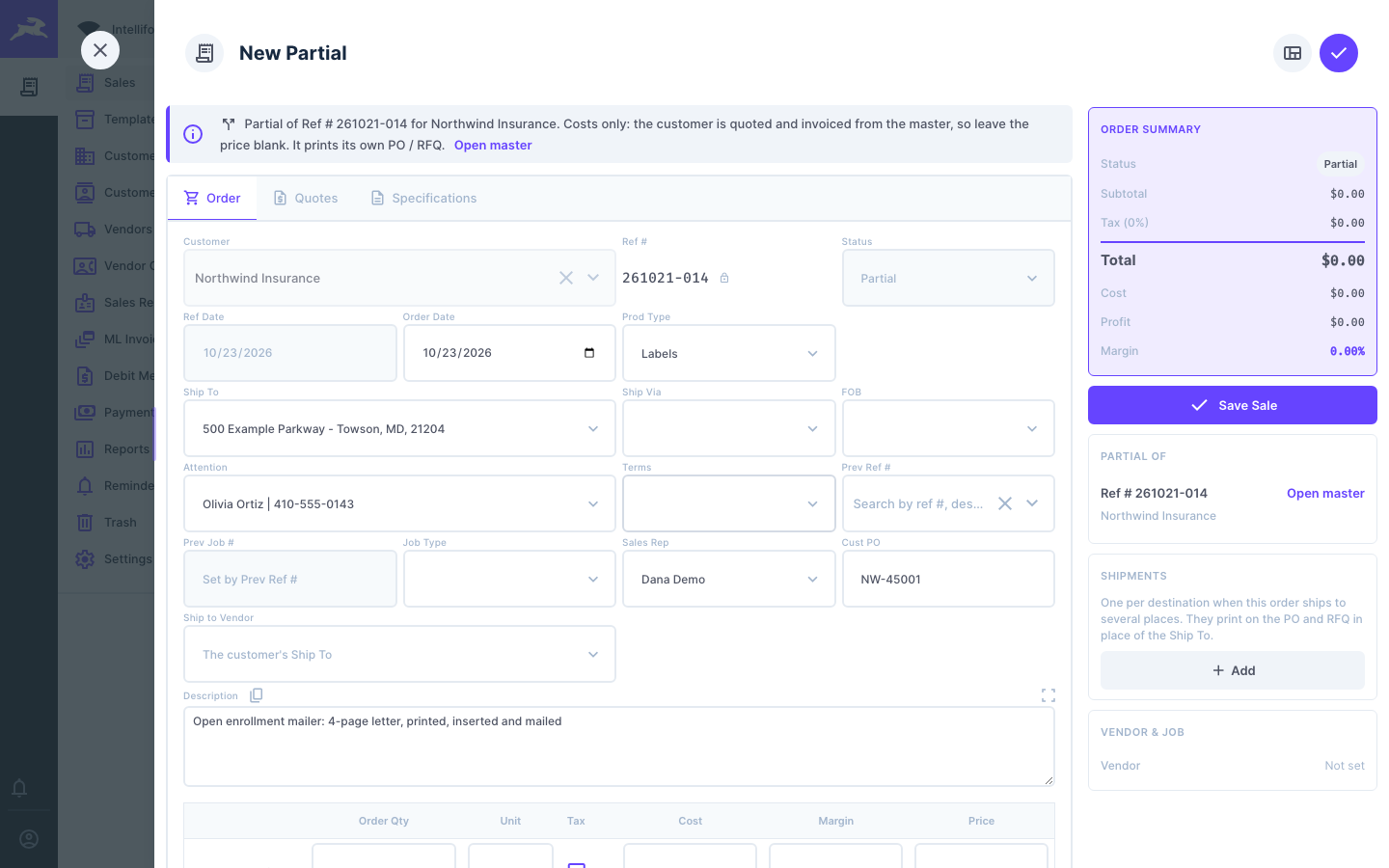Open the FOB dropdown
This screenshot has width=1389, height=868.
click(x=948, y=428)
